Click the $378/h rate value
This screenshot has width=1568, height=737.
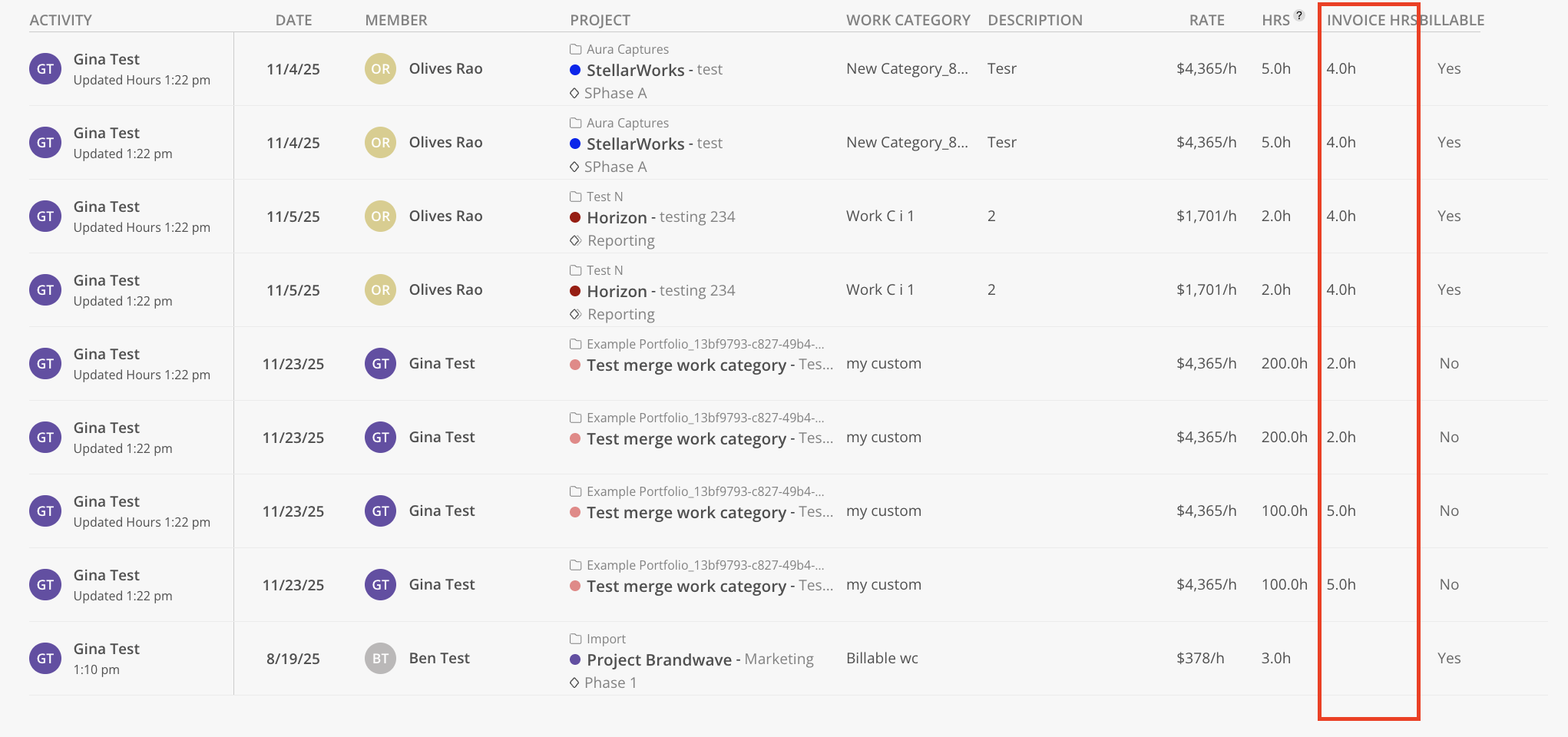point(1199,659)
